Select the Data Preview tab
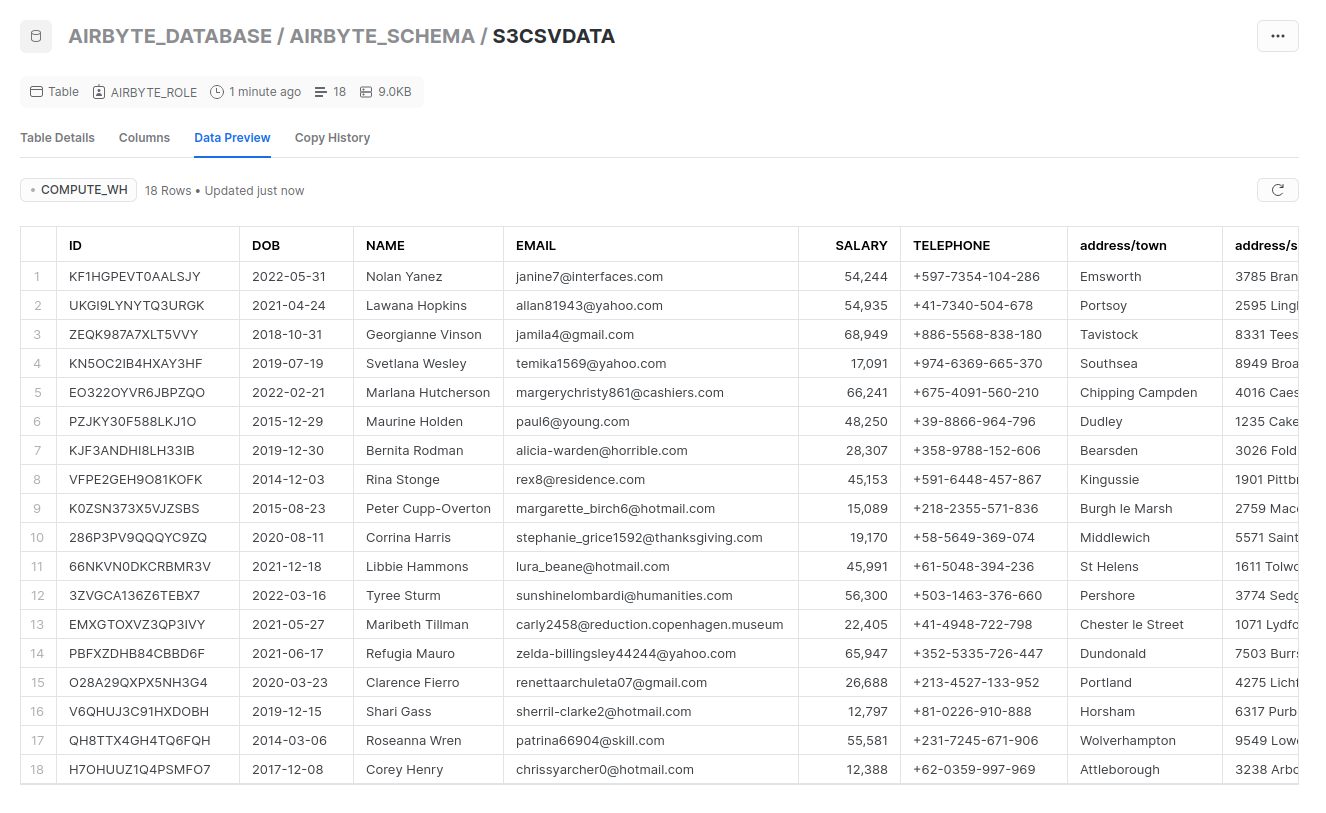This screenshot has width=1326, height=813. (232, 137)
